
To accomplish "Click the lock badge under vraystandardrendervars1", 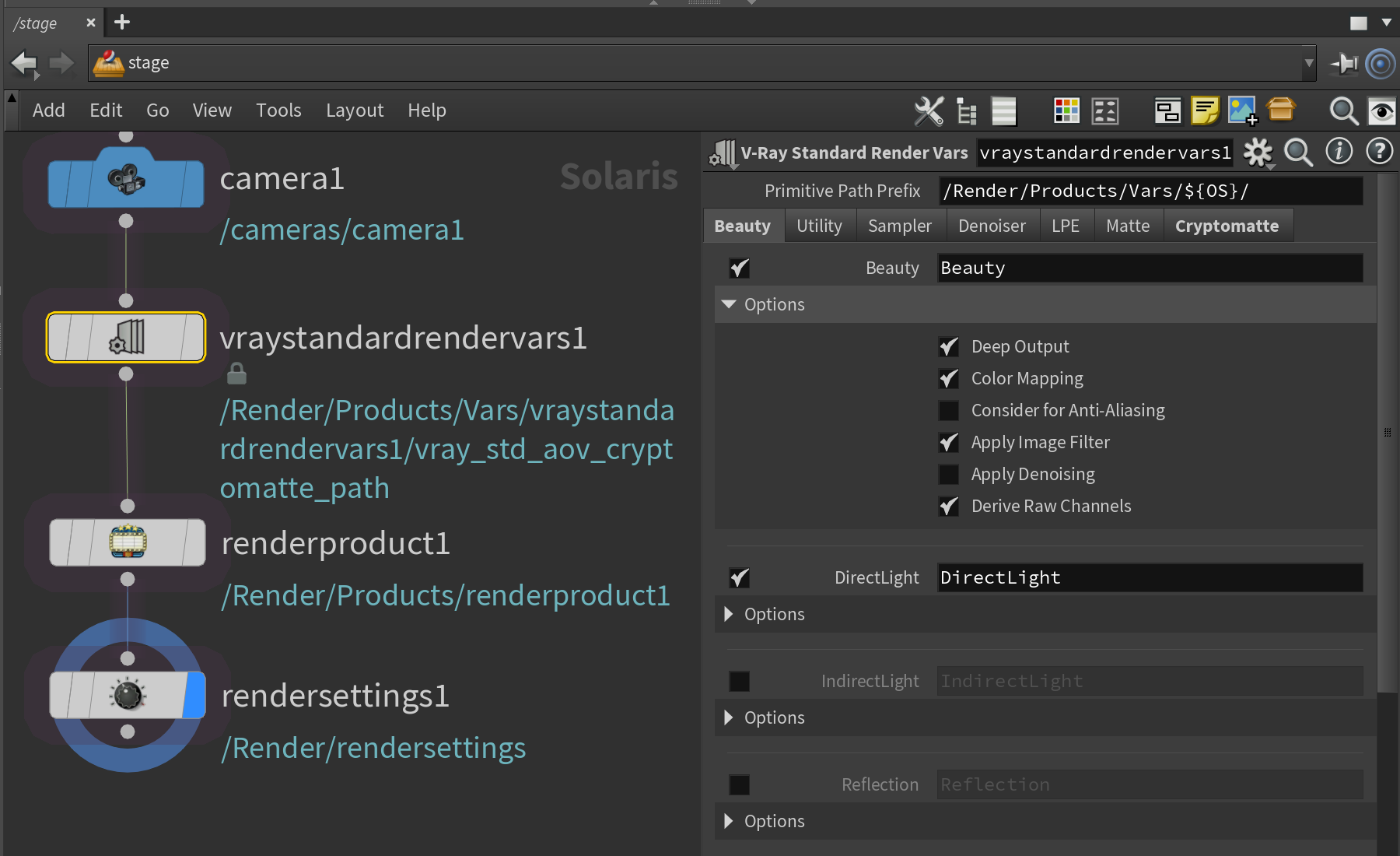I will 236,374.
